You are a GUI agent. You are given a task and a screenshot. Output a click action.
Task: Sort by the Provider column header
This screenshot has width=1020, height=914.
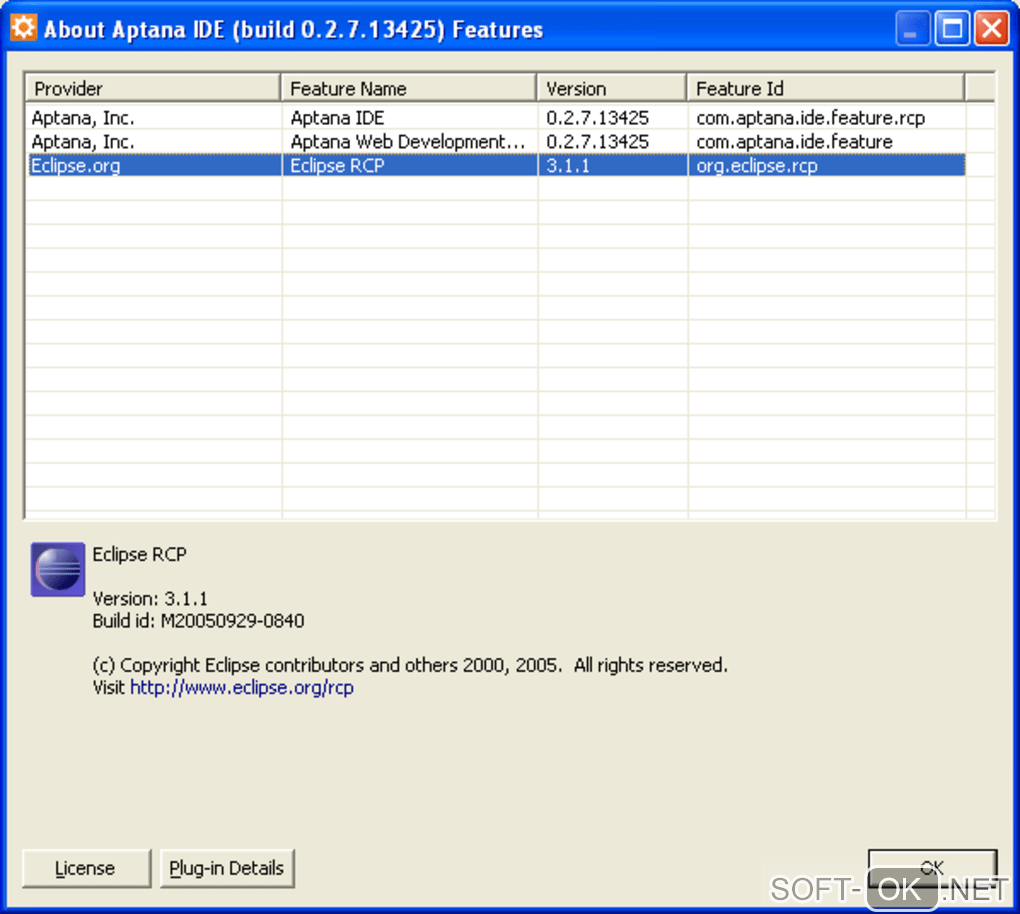click(153, 88)
